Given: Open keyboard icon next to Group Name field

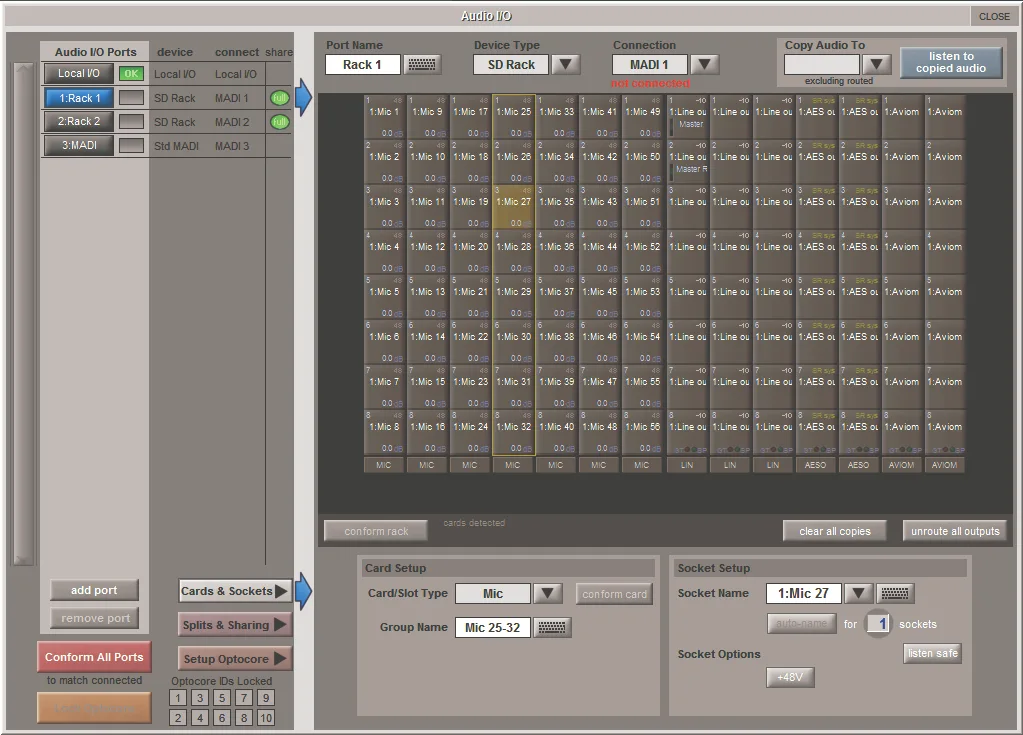Looking at the screenshot, I should pos(552,627).
